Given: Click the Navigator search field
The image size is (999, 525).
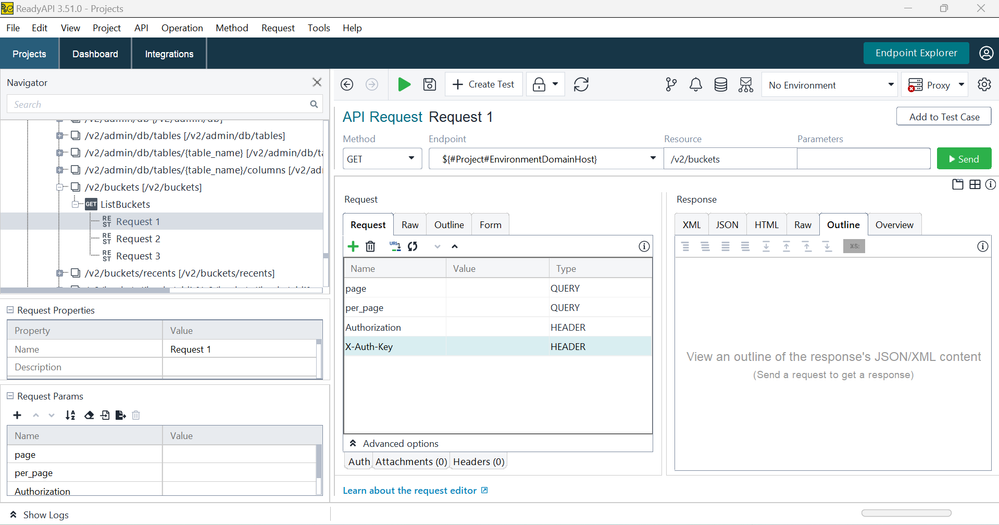Looking at the screenshot, I should coord(160,104).
